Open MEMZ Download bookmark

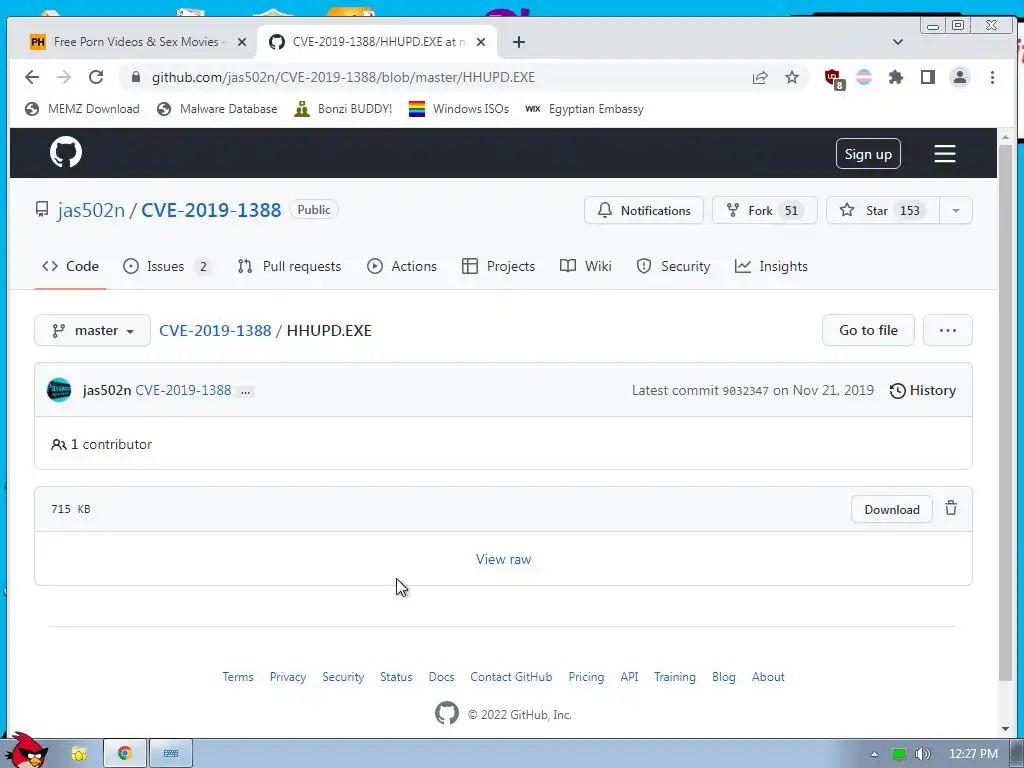click(x=82, y=109)
